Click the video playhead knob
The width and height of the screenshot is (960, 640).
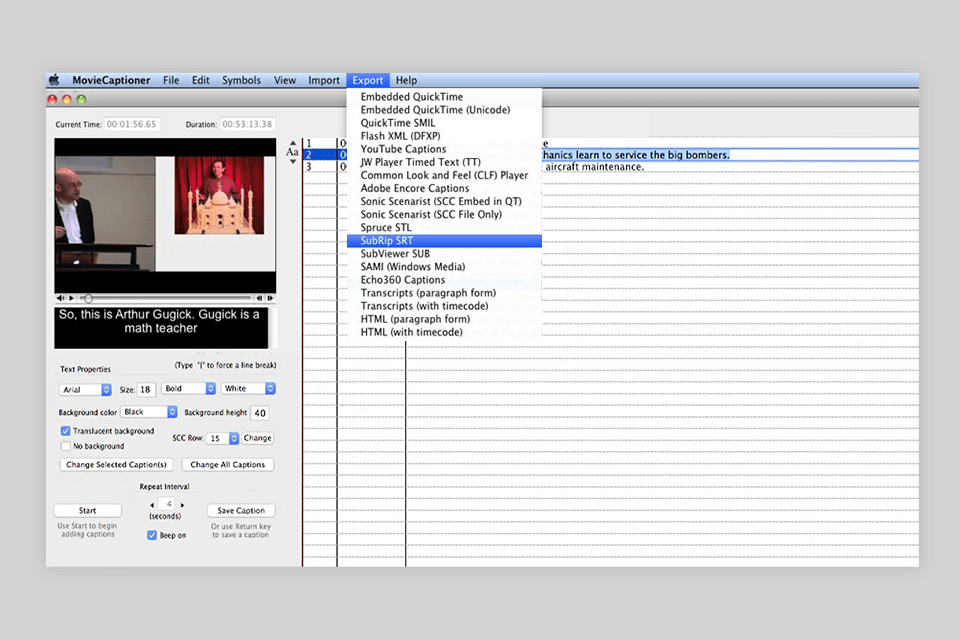tap(88, 298)
